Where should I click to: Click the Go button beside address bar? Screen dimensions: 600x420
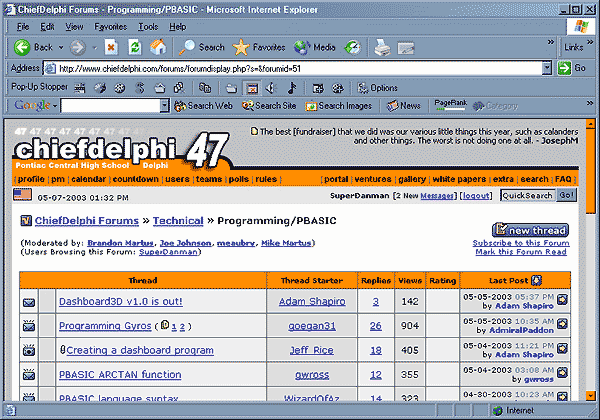[x=572, y=68]
